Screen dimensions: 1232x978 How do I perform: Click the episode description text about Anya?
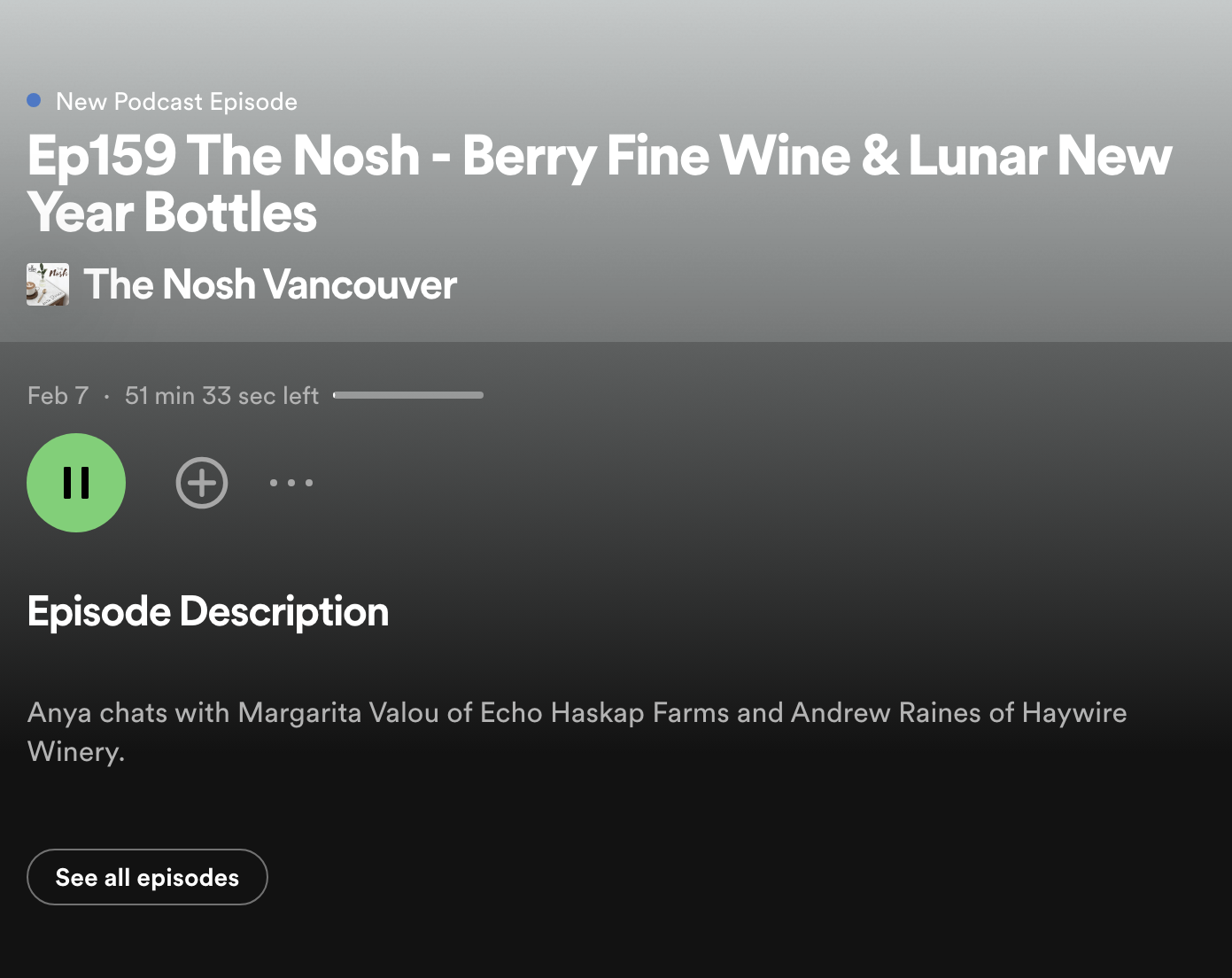(577, 731)
